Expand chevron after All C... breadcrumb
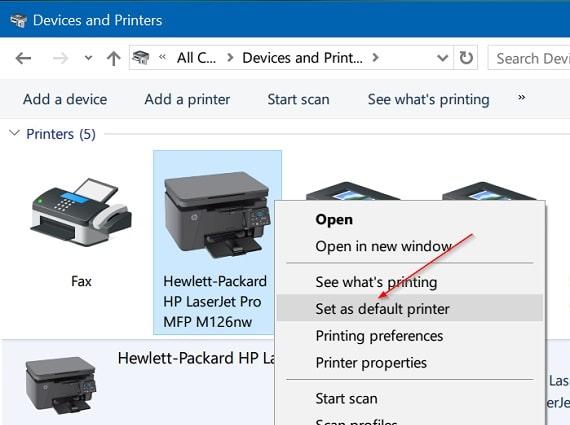Image resolution: width=570 pixels, height=425 pixels. click(229, 57)
